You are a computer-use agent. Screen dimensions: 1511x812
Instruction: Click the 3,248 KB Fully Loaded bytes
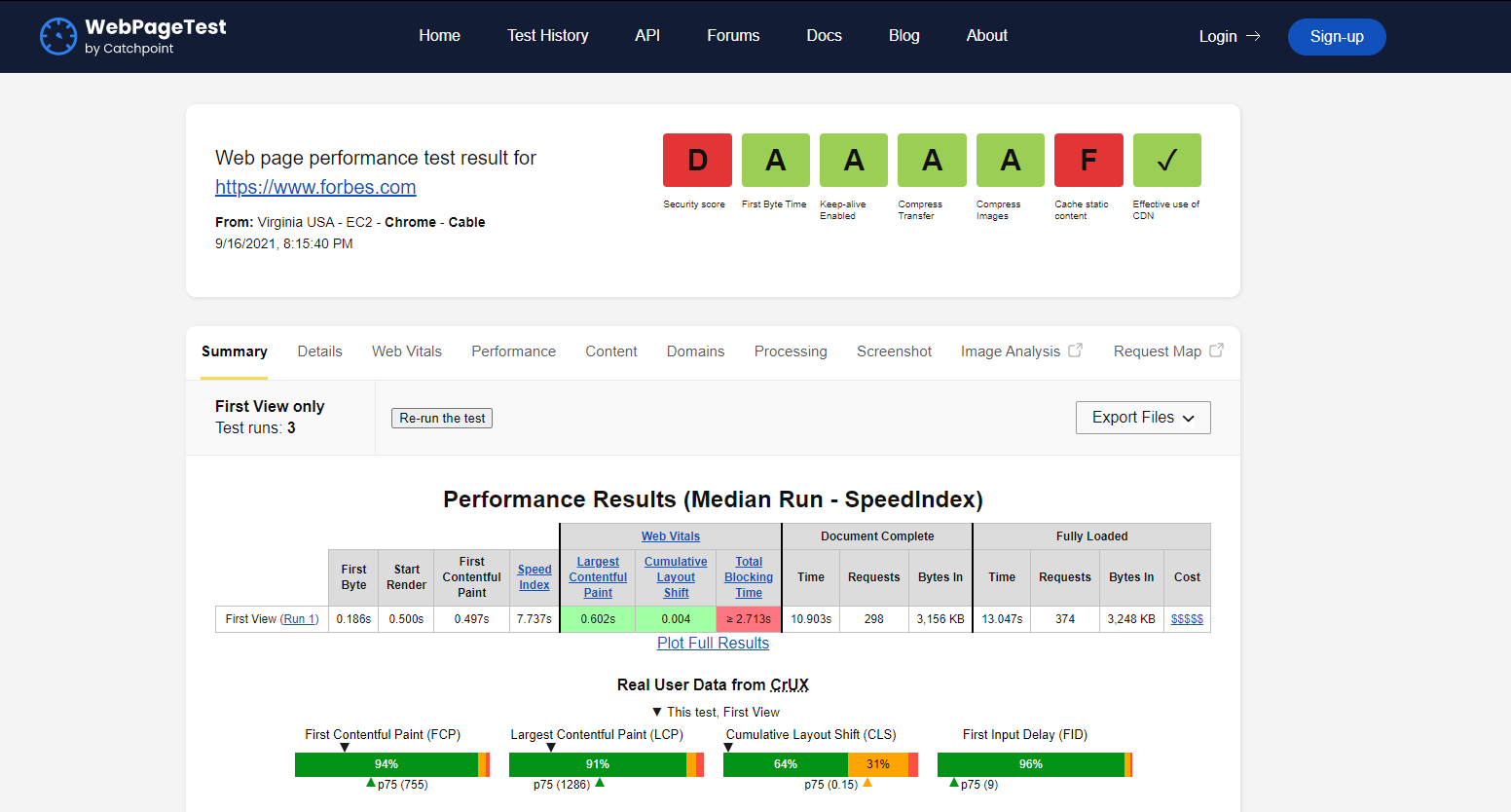(x=1131, y=619)
